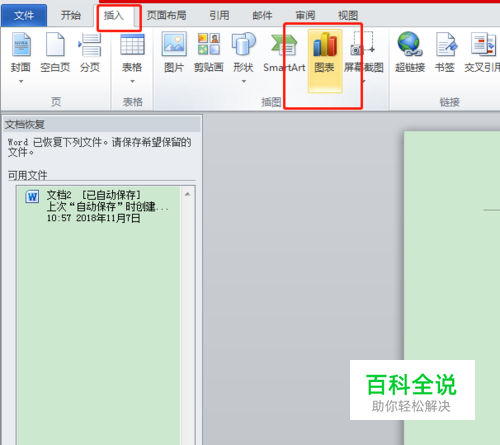Insert a hyperlink with 超链接 icon

[410, 44]
